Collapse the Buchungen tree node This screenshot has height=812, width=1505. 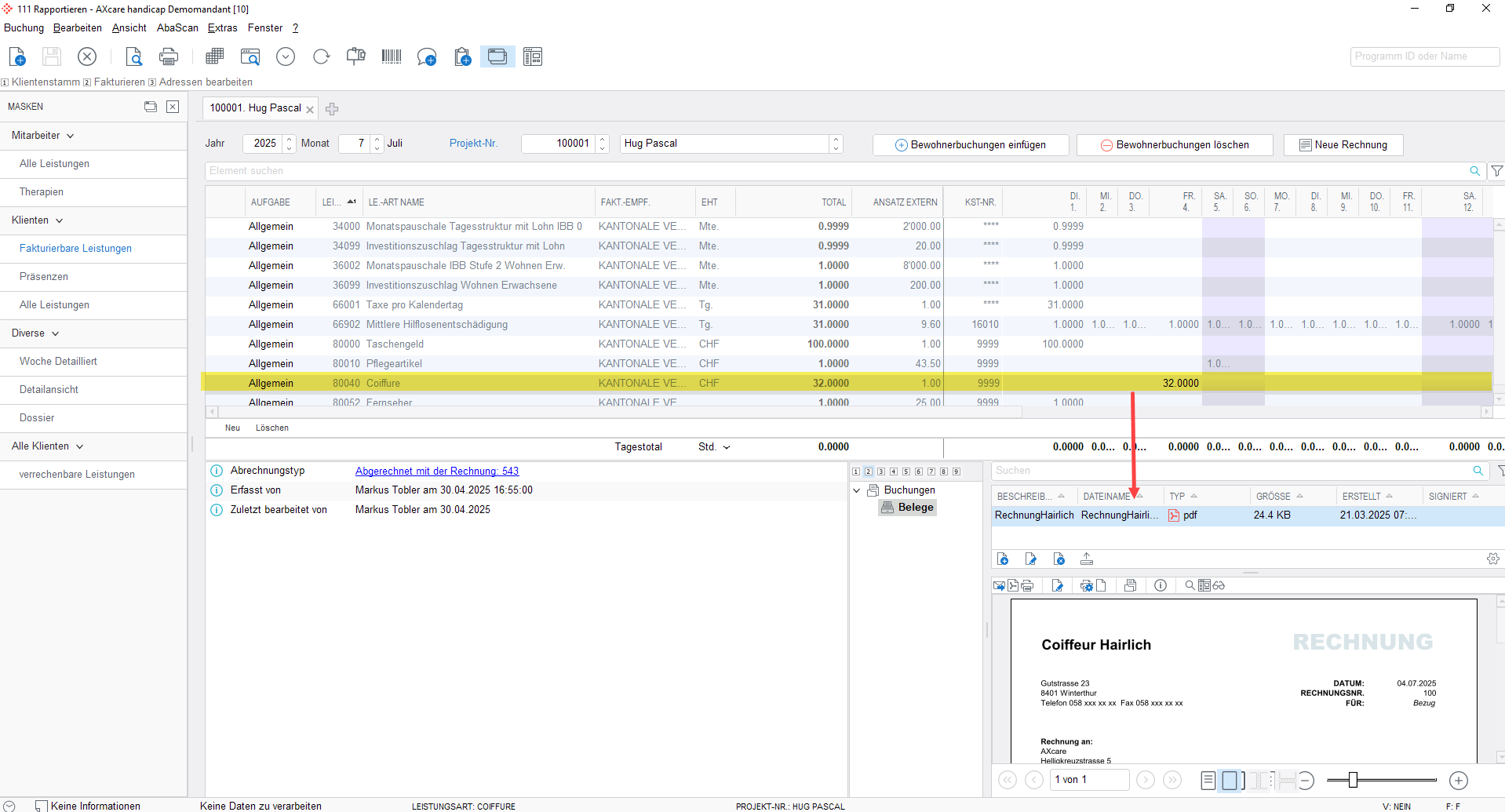[x=857, y=490]
